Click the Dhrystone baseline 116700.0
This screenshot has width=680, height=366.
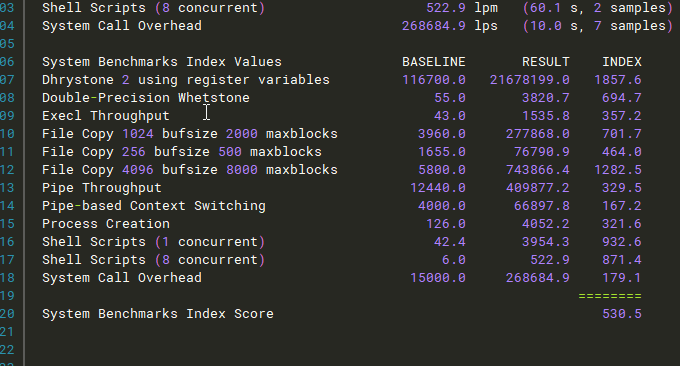(434, 80)
